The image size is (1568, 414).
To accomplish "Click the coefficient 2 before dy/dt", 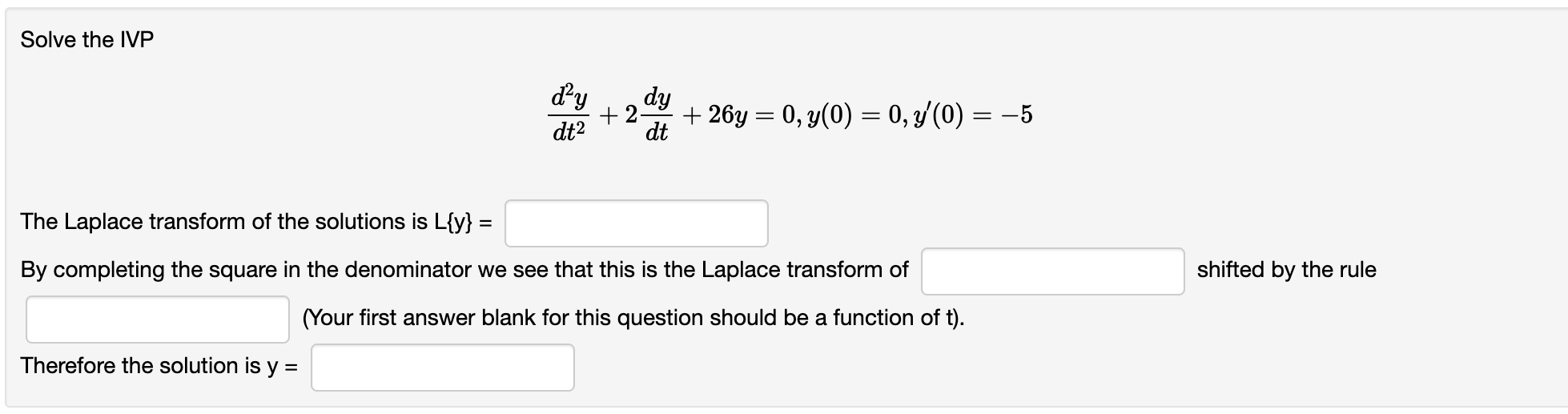I will point(630,115).
